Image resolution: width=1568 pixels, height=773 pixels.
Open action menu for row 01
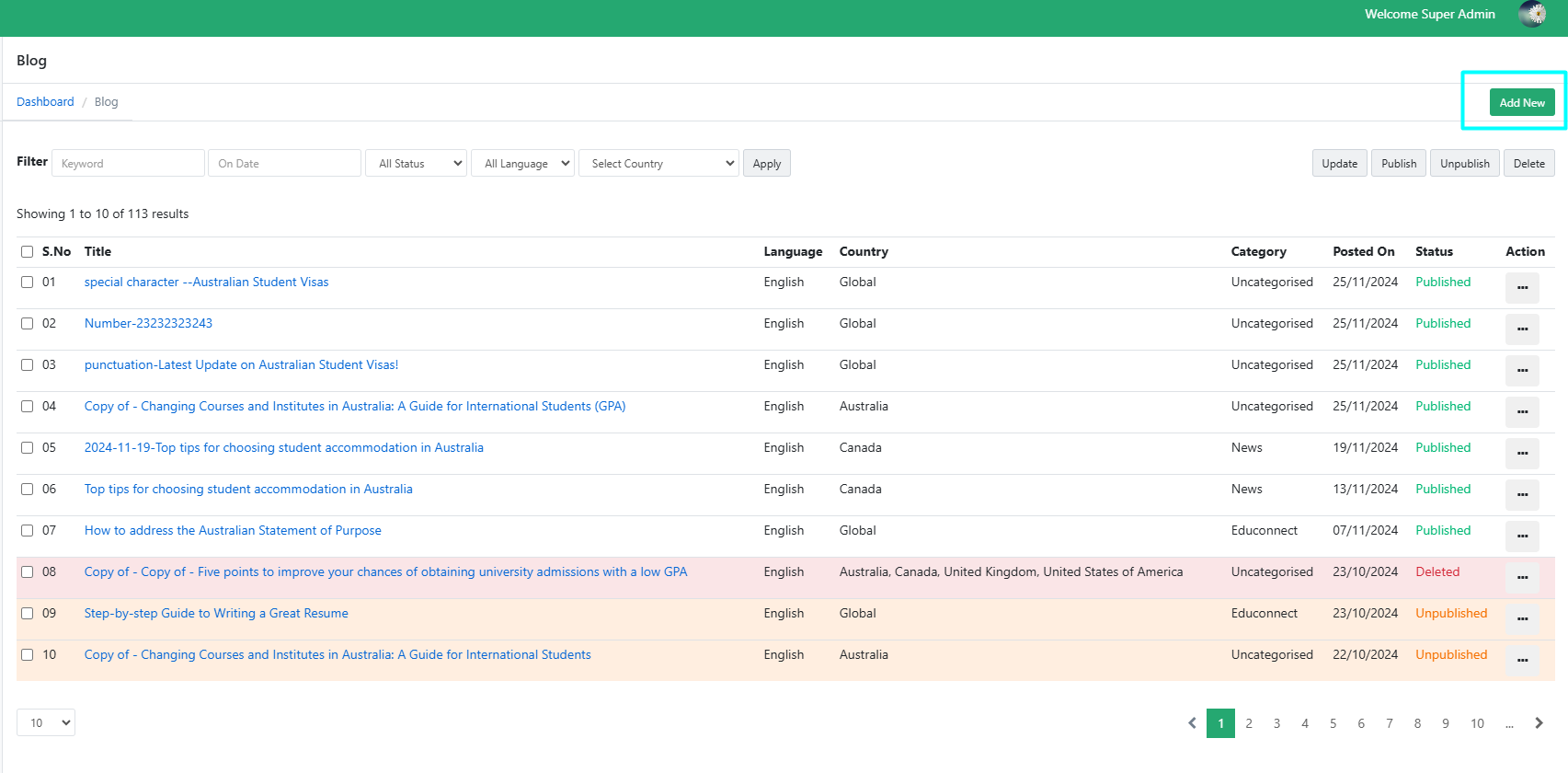pos(1522,288)
